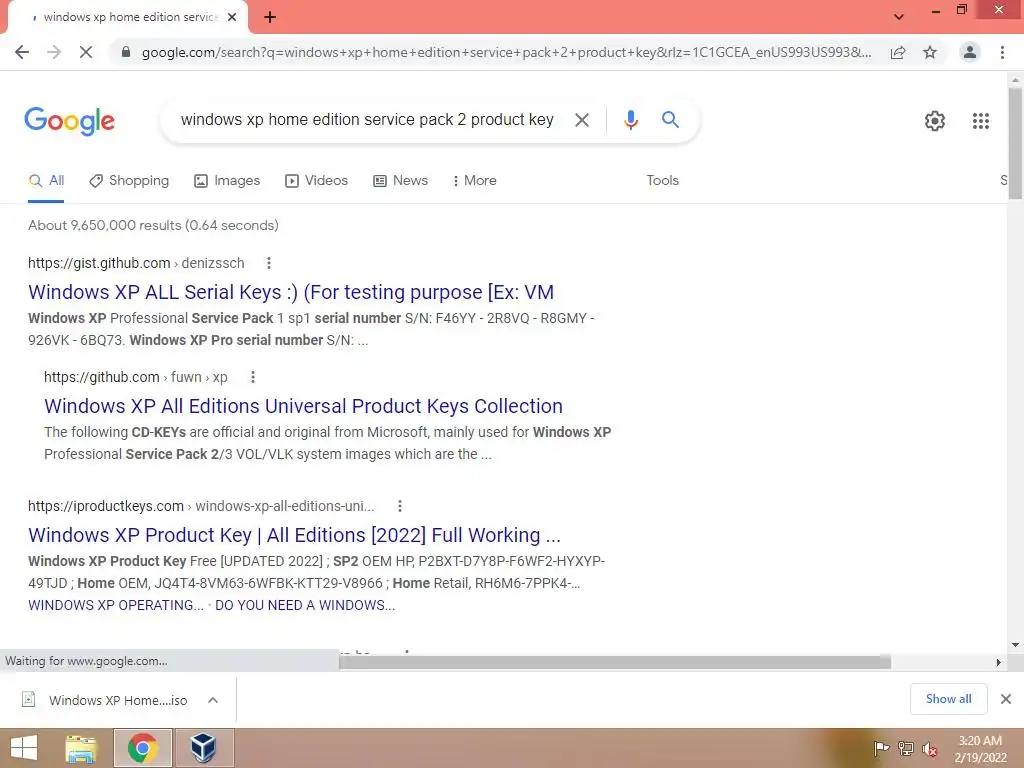Click the muted volume tray icon
The width and height of the screenshot is (1024, 768).
[929, 749]
